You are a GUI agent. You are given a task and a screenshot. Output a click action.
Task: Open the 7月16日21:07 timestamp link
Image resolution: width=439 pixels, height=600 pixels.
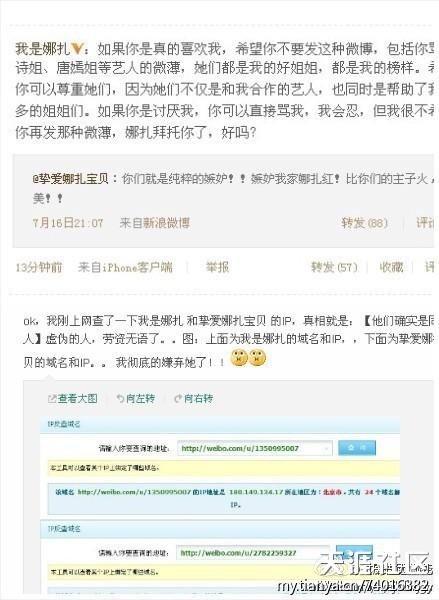coord(68,223)
